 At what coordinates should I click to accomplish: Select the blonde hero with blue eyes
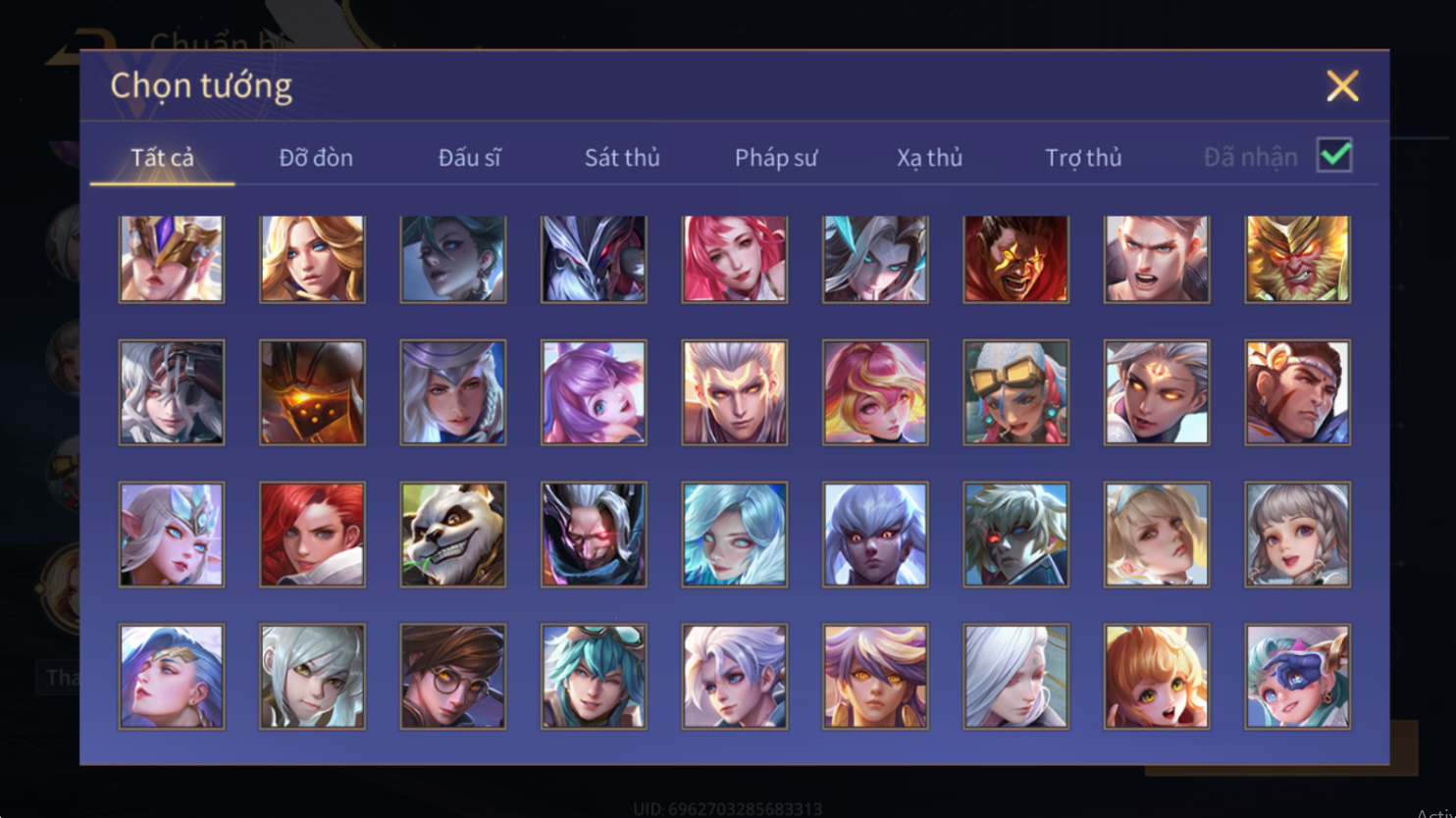click(312, 259)
